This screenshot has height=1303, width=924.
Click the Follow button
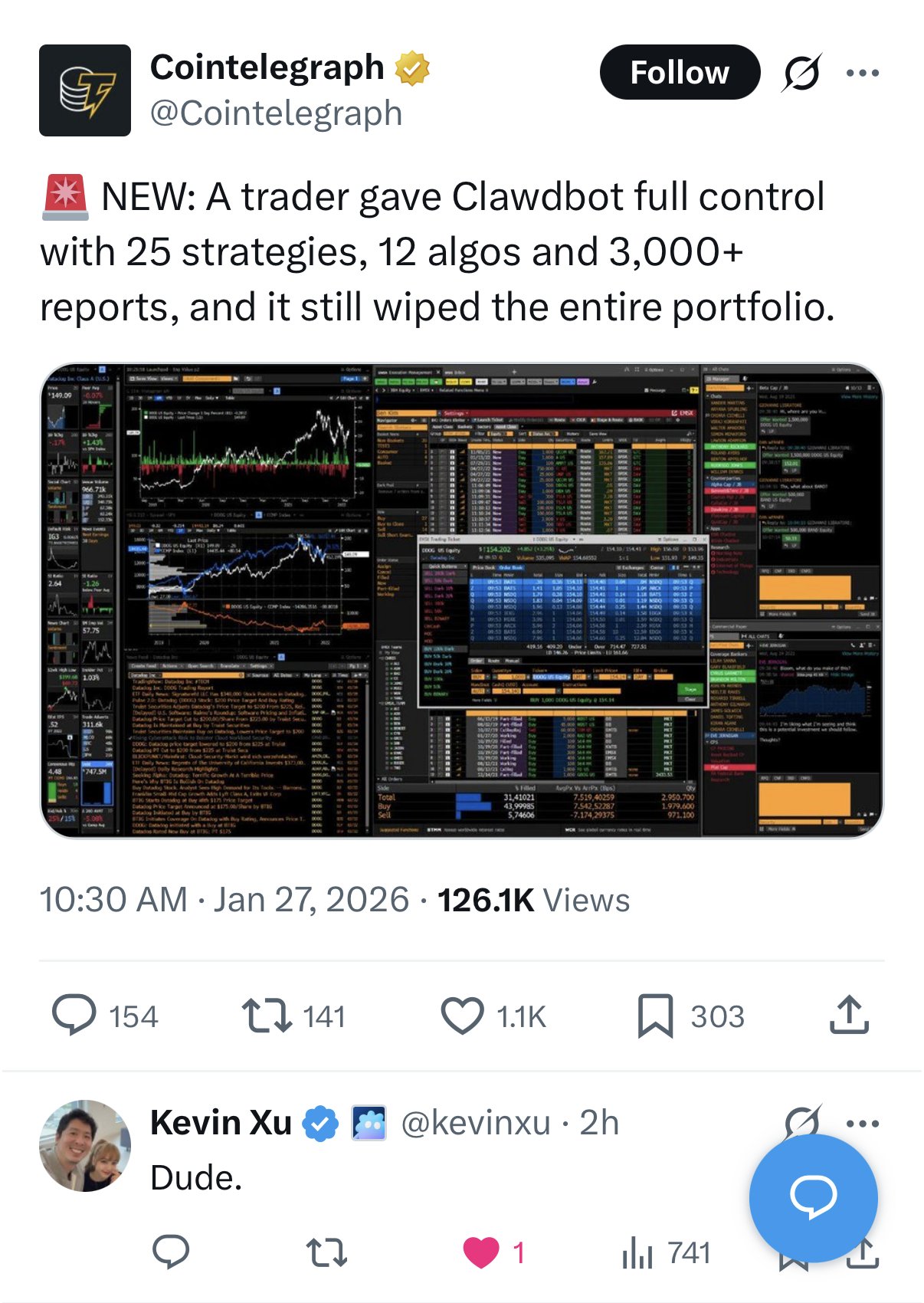click(679, 73)
